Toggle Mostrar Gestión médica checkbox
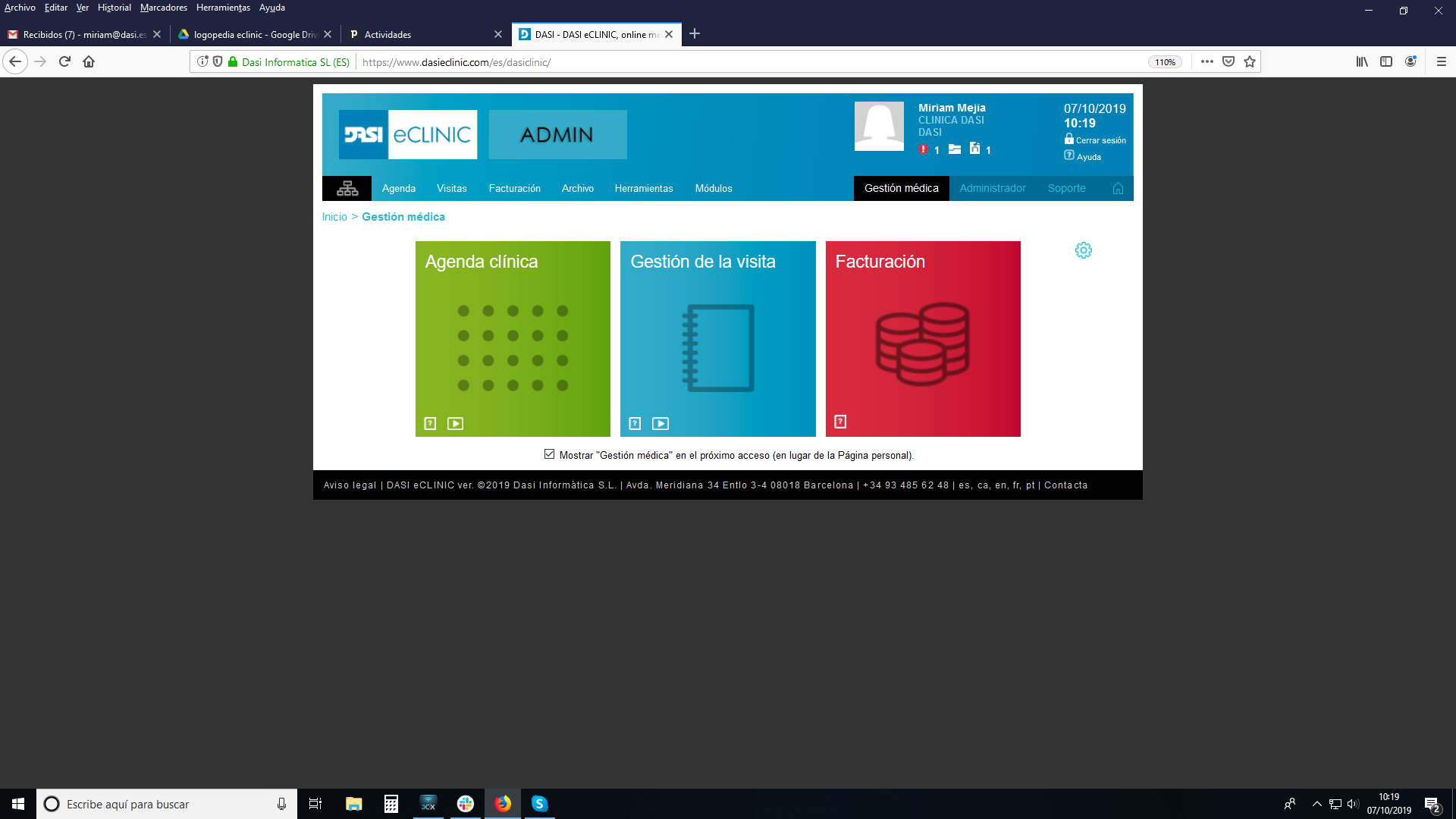 549,454
